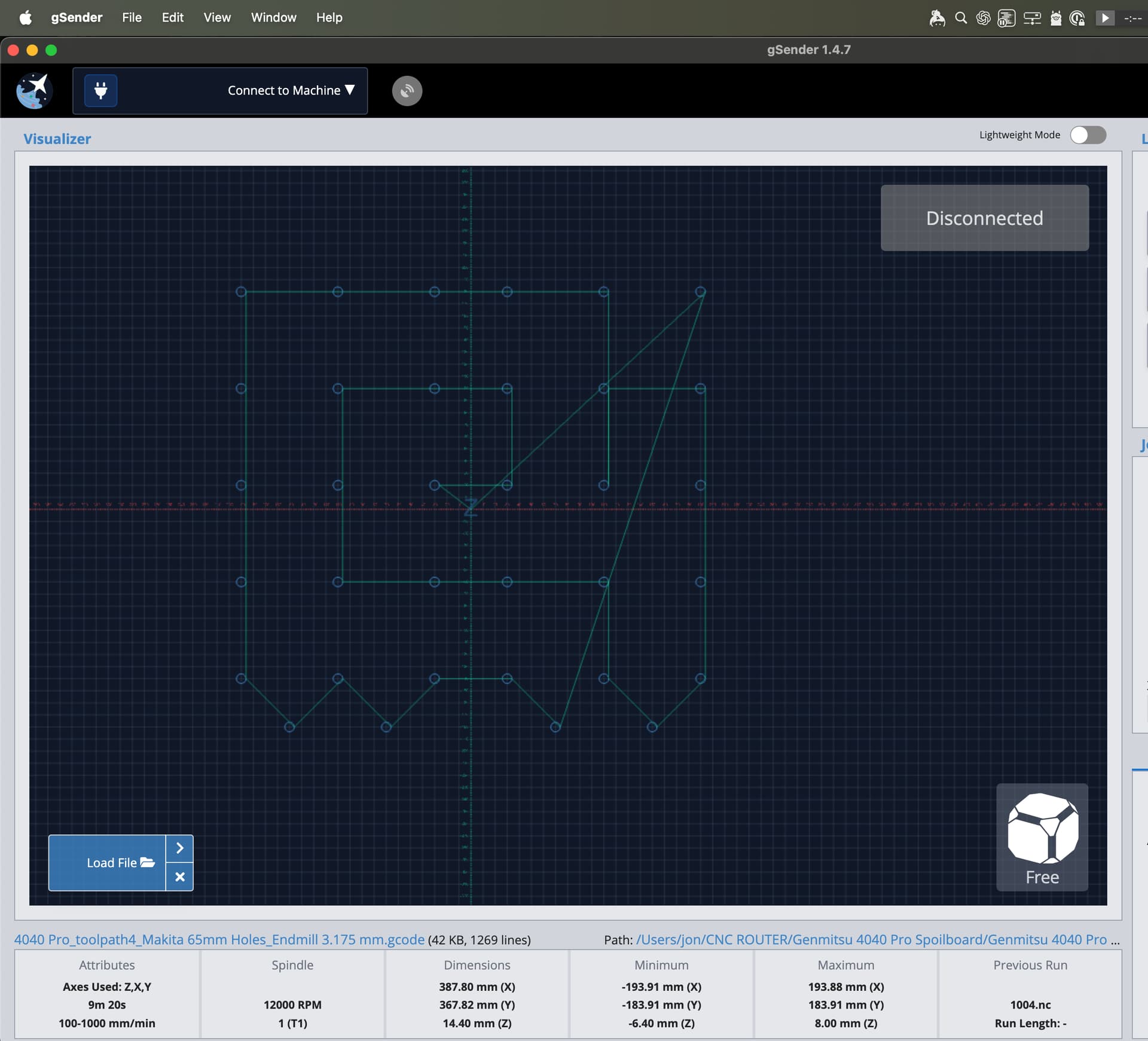Expand the Load File chevron arrow
The image size is (1148, 1041).
[x=179, y=848]
